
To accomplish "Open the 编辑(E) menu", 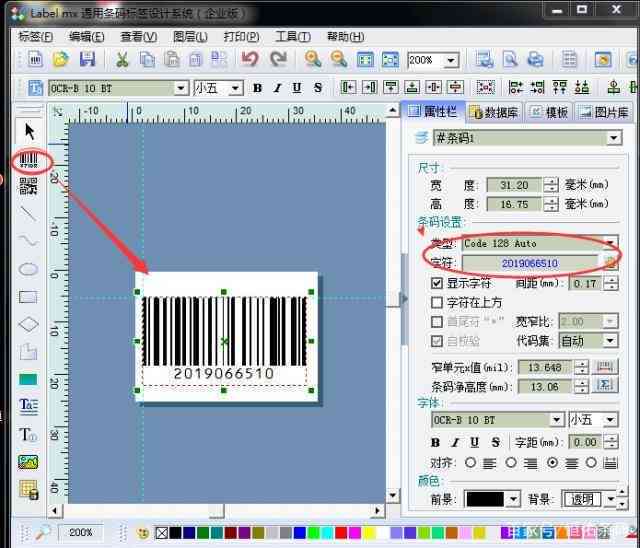I will coord(87,37).
